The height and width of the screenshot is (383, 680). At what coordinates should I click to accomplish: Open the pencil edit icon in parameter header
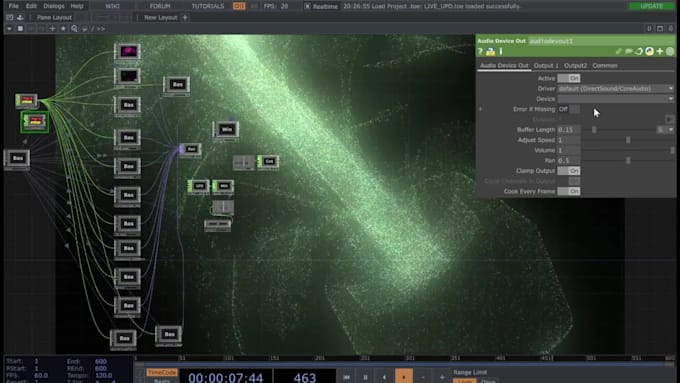click(619, 51)
